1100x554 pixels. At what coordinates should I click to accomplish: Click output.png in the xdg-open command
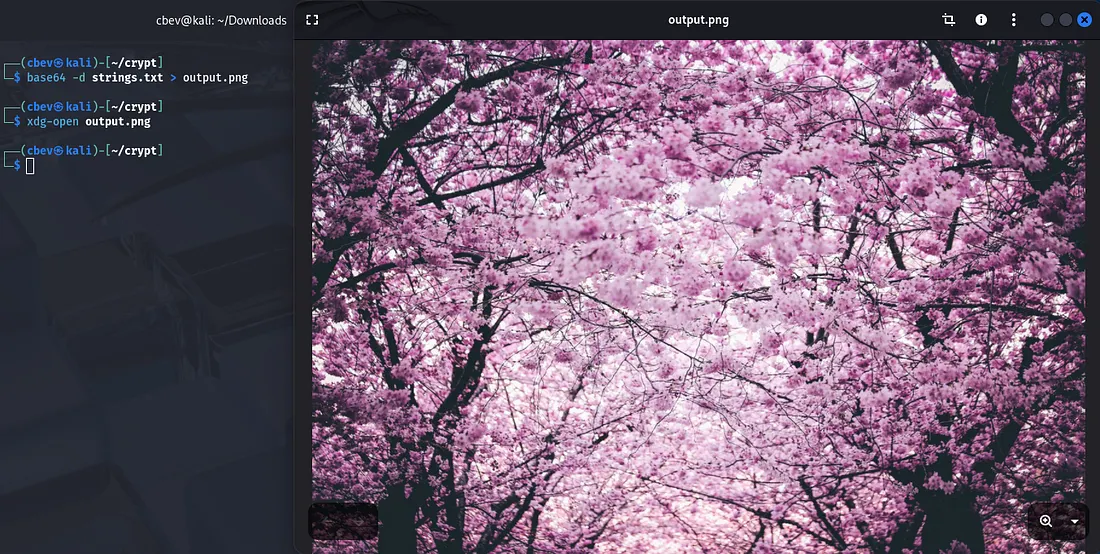click(x=118, y=121)
